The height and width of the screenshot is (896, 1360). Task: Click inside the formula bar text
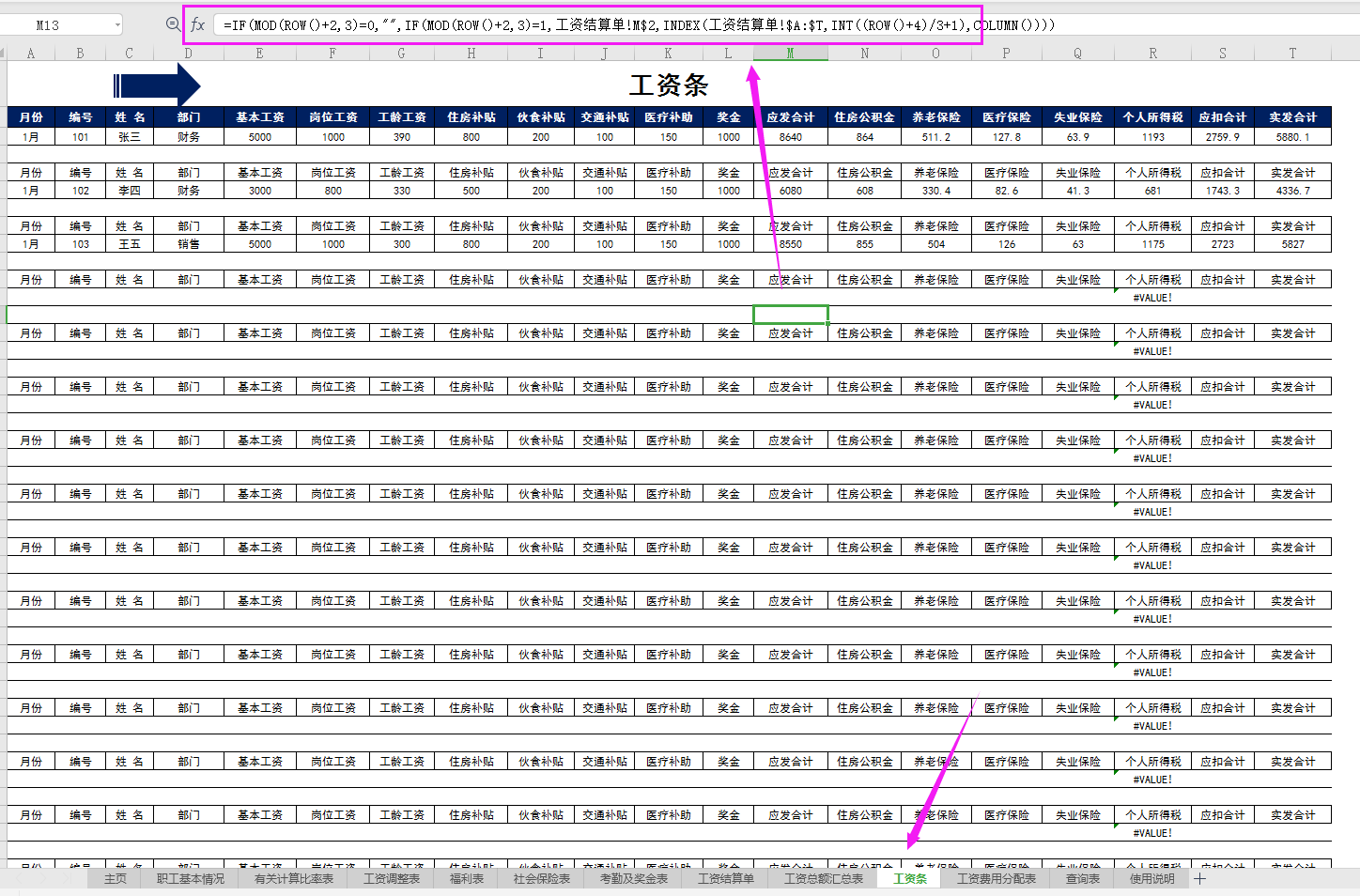(639, 25)
